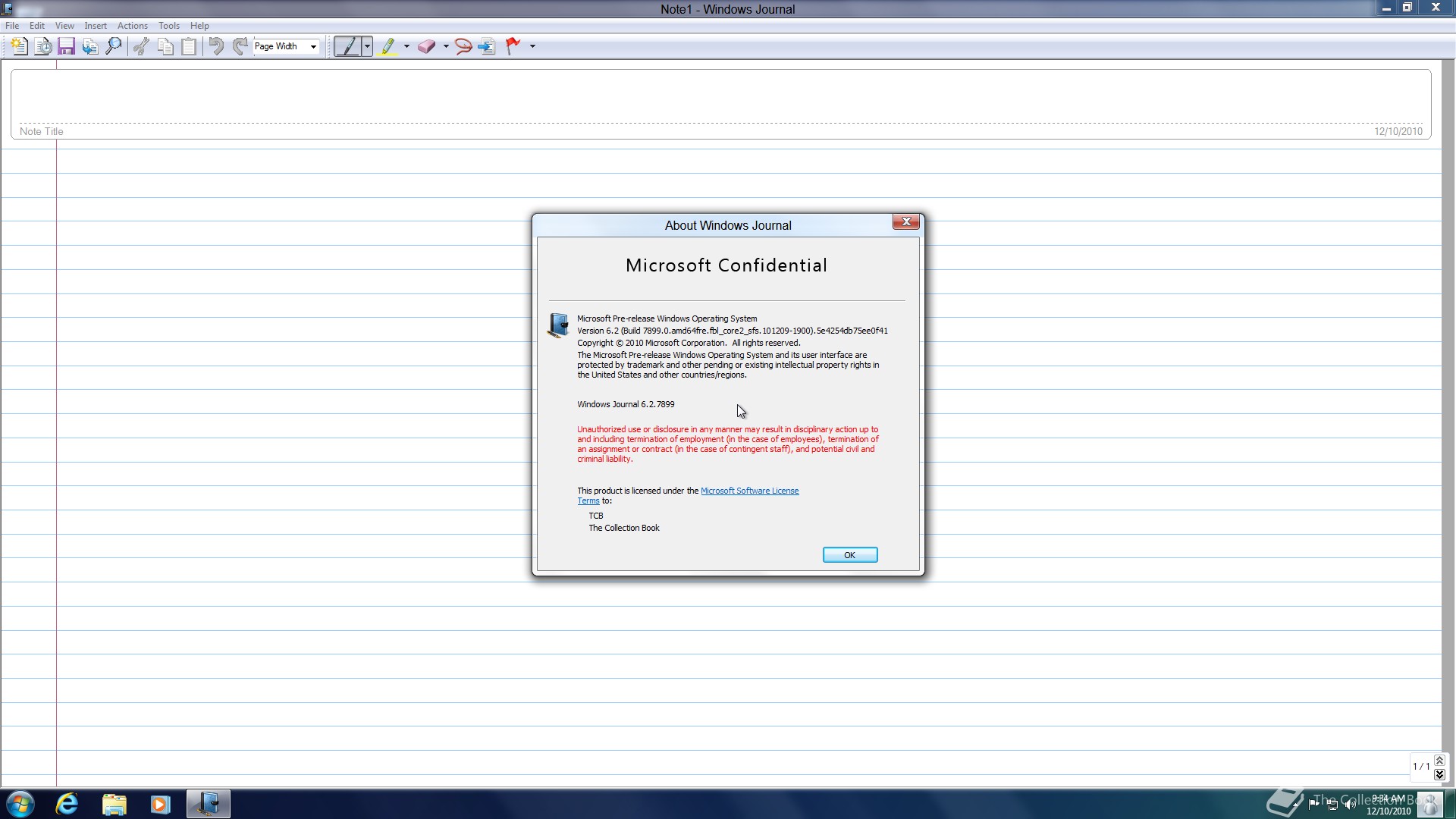Click the red Flag tool icon

point(513,46)
